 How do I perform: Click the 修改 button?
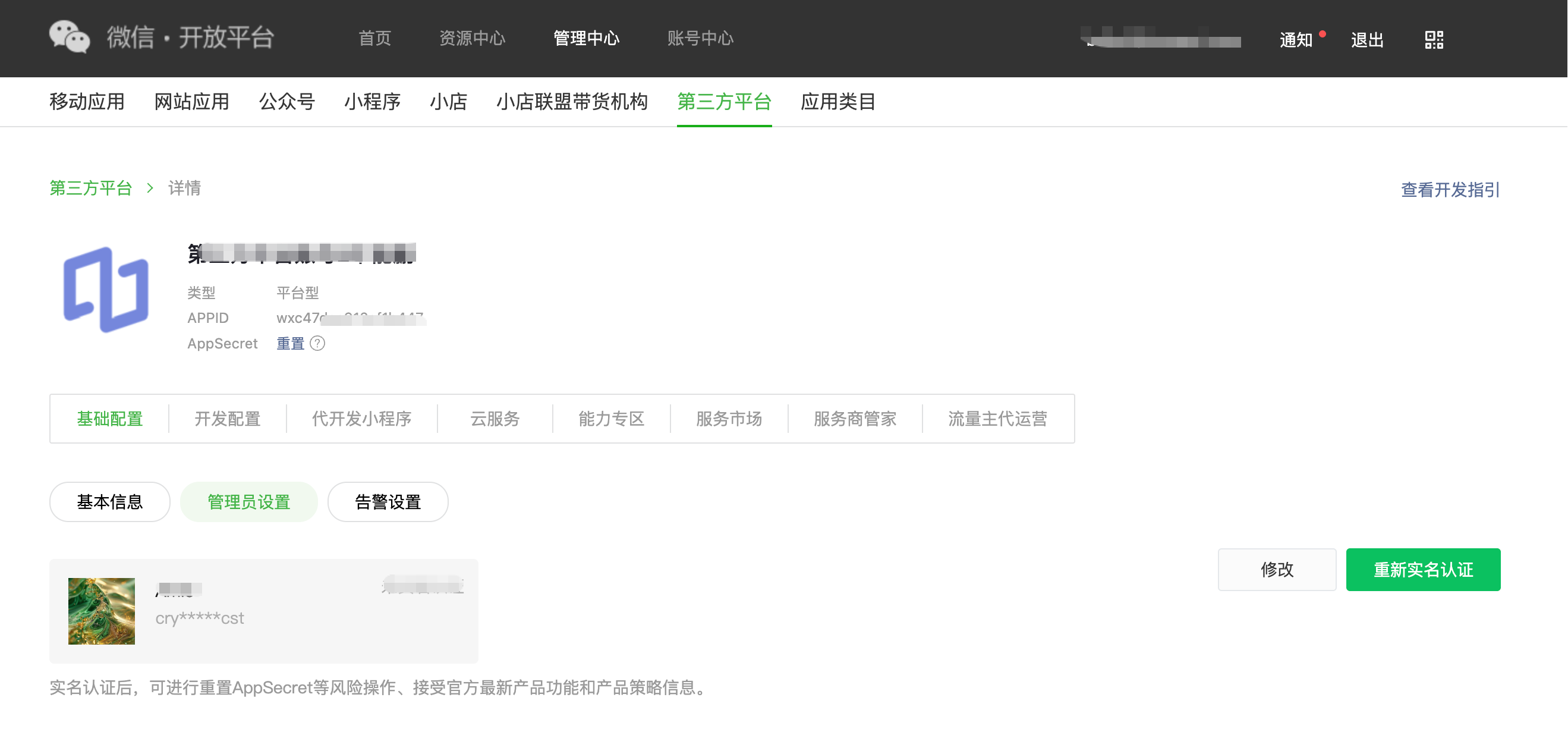tap(1277, 569)
